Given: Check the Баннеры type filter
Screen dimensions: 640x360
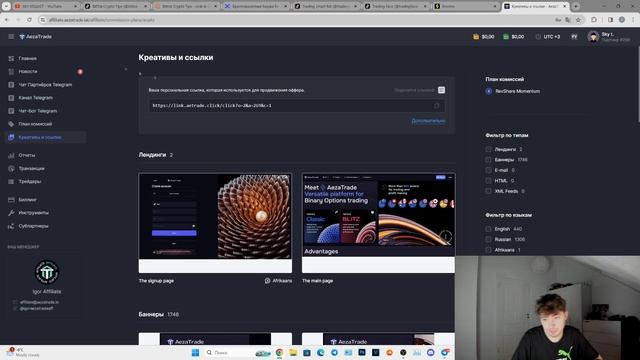Looking at the screenshot, I should pos(488,160).
